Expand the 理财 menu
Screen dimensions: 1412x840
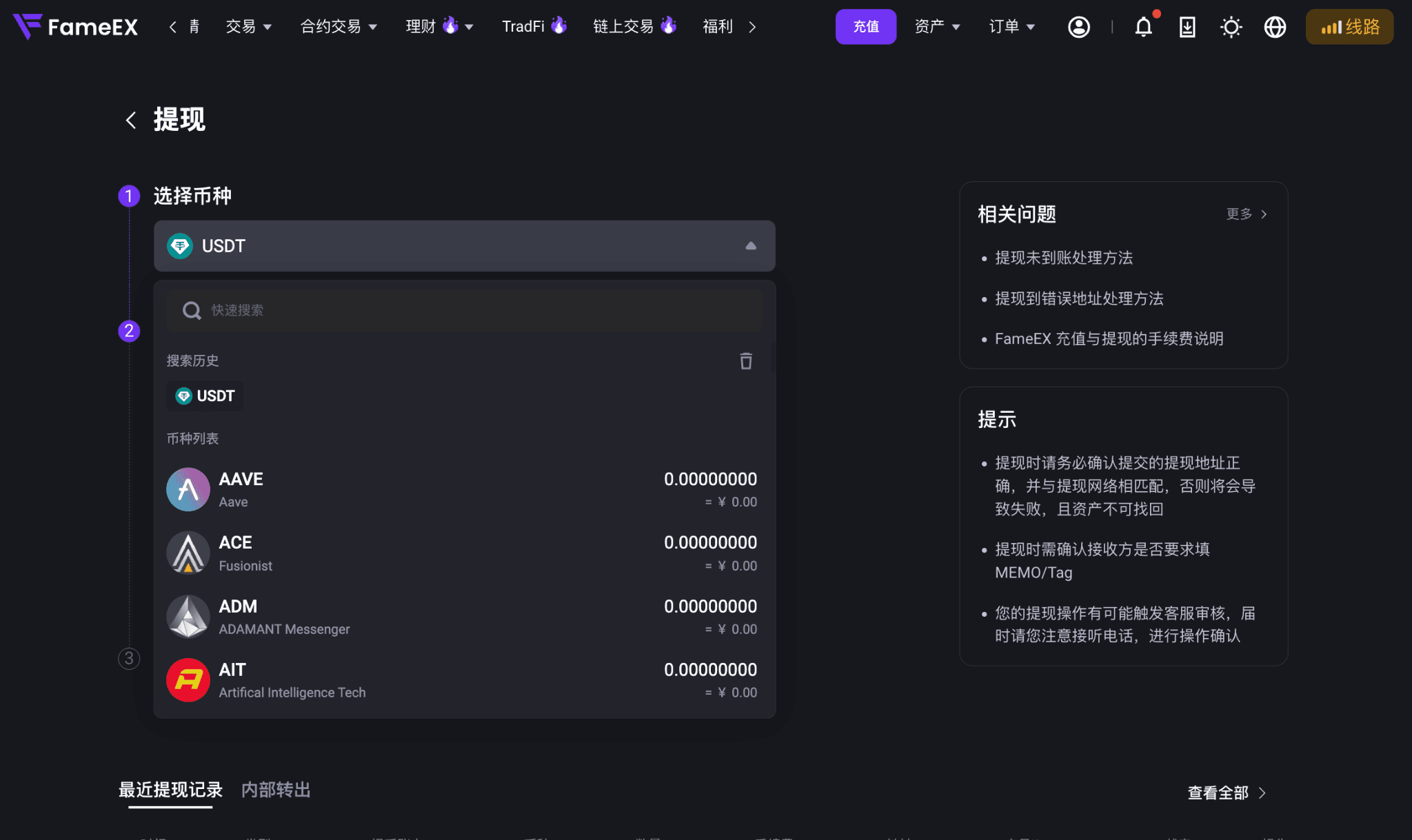(x=439, y=27)
